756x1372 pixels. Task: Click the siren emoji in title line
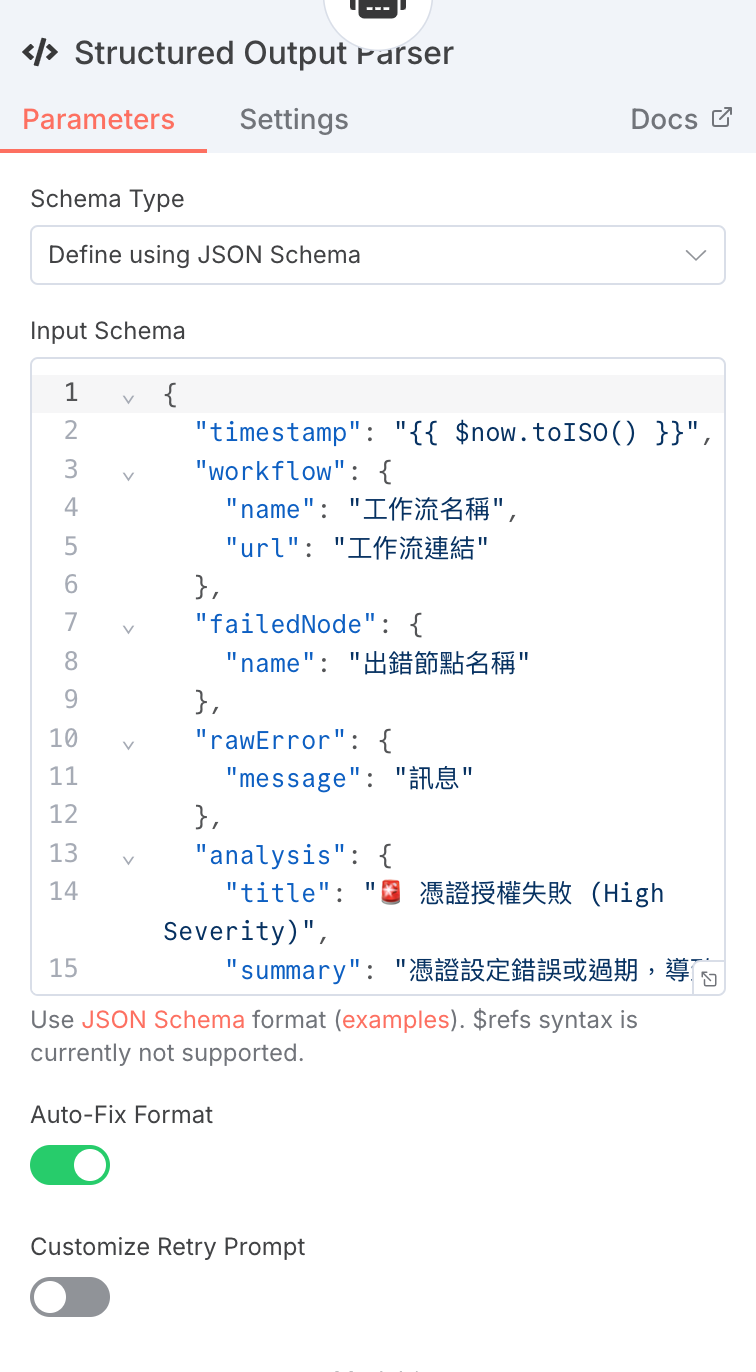(391, 893)
